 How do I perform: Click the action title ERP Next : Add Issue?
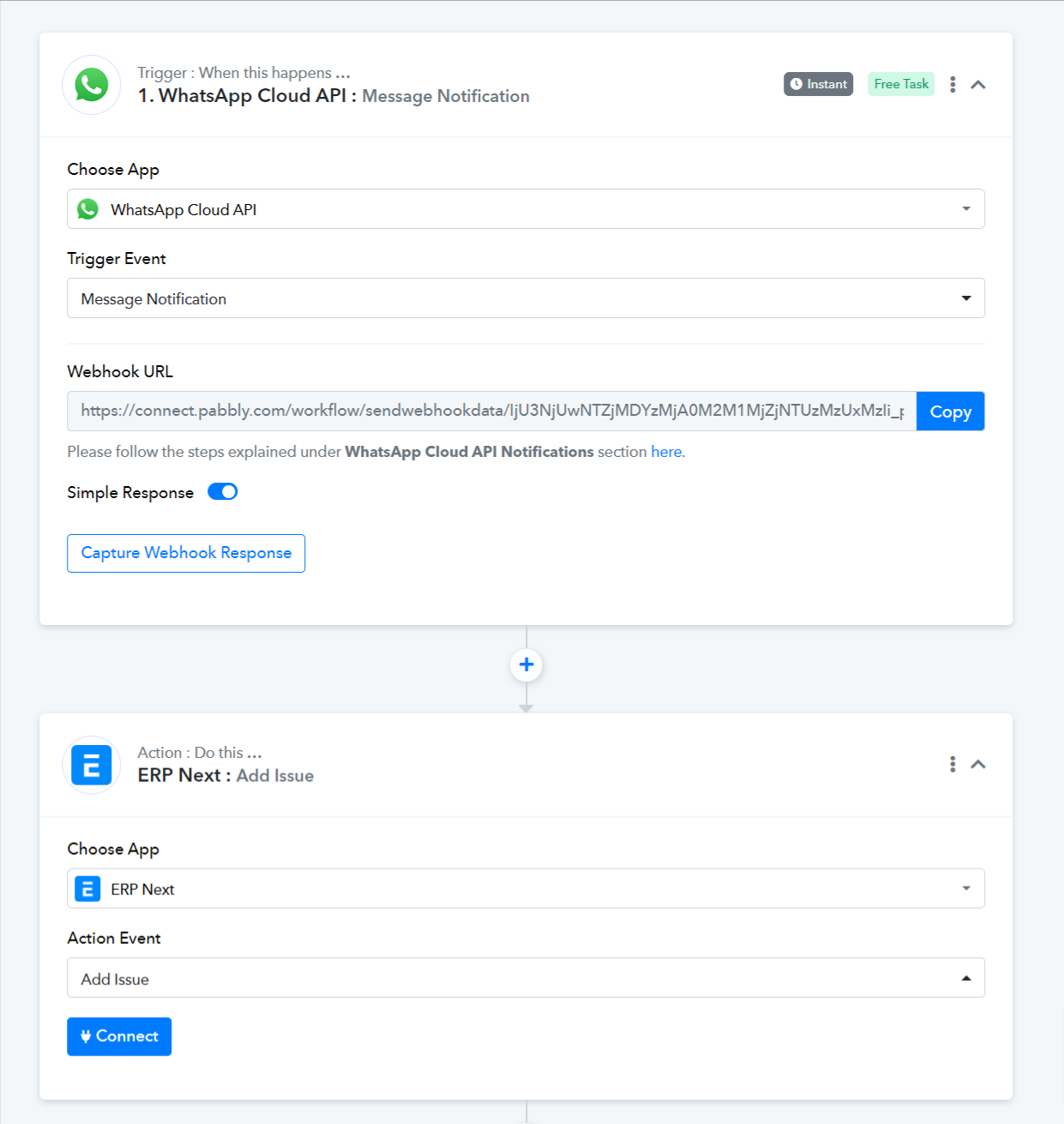pyautogui.click(x=225, y=776)
